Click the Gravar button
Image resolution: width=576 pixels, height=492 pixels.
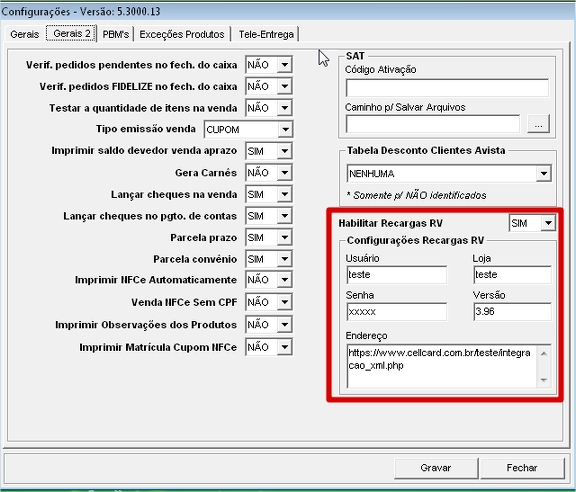click(436, 468)
